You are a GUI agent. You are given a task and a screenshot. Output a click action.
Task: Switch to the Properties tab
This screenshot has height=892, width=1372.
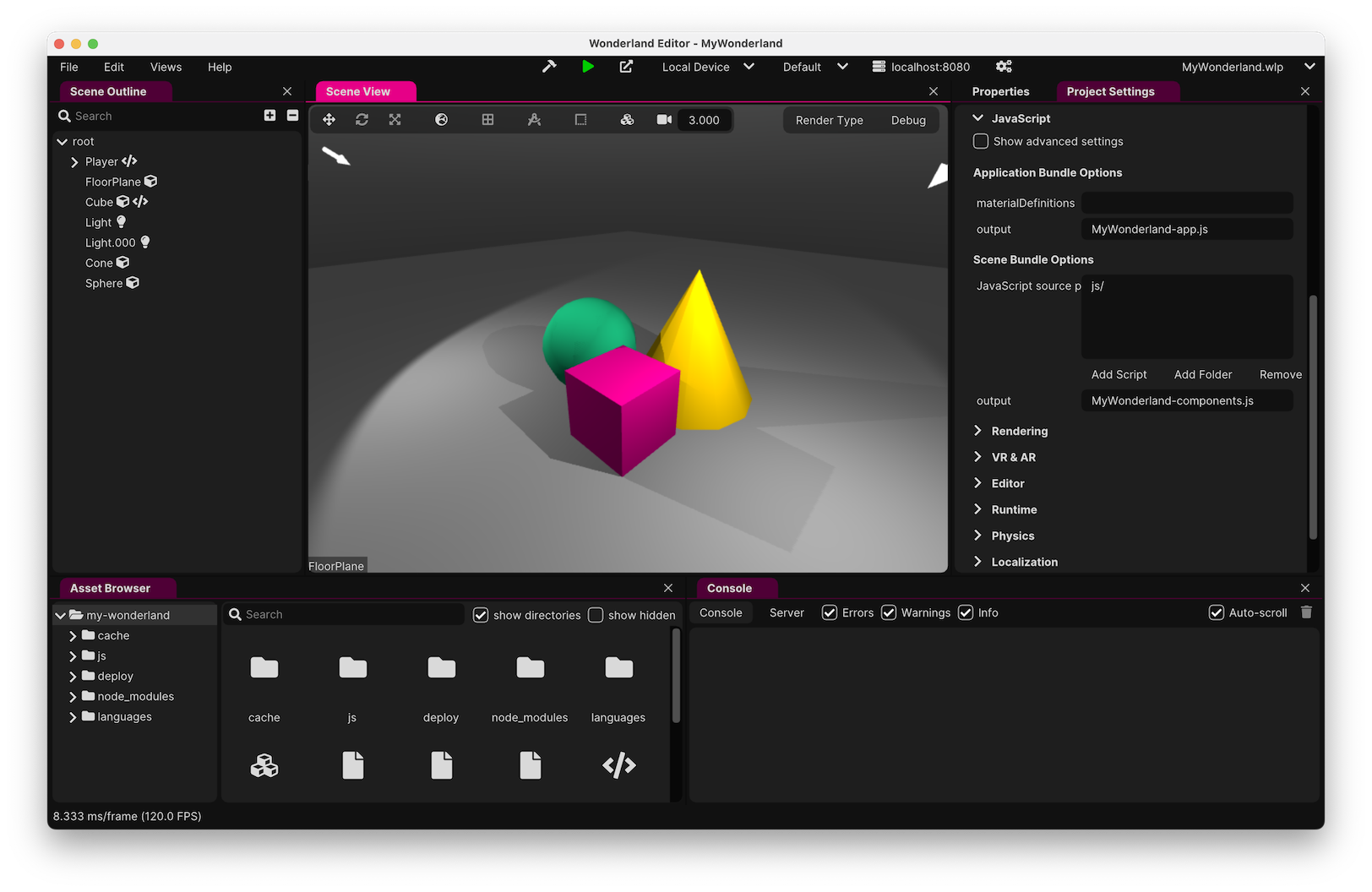pos(1000,91)
